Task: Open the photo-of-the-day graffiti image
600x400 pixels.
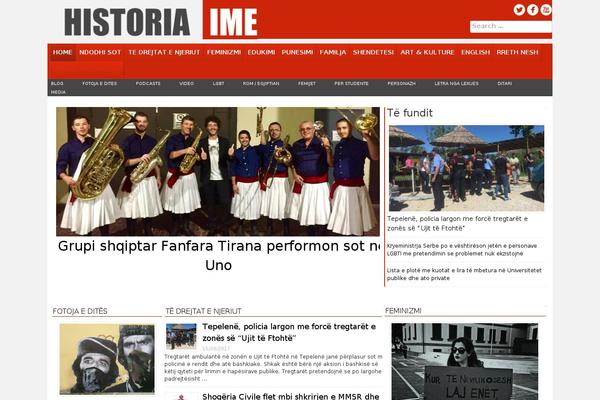Action: pyautogui.click(x=107, y=359)
